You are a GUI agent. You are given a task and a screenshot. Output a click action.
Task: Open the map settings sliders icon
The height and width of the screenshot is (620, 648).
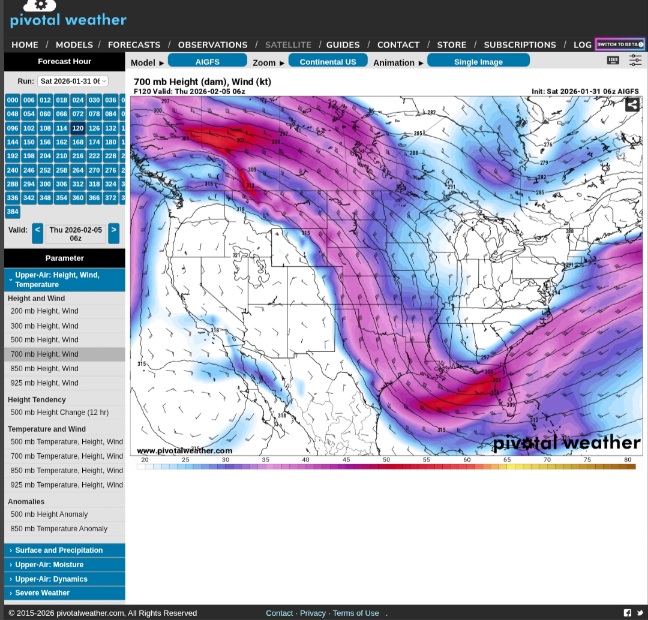(635, 61)
